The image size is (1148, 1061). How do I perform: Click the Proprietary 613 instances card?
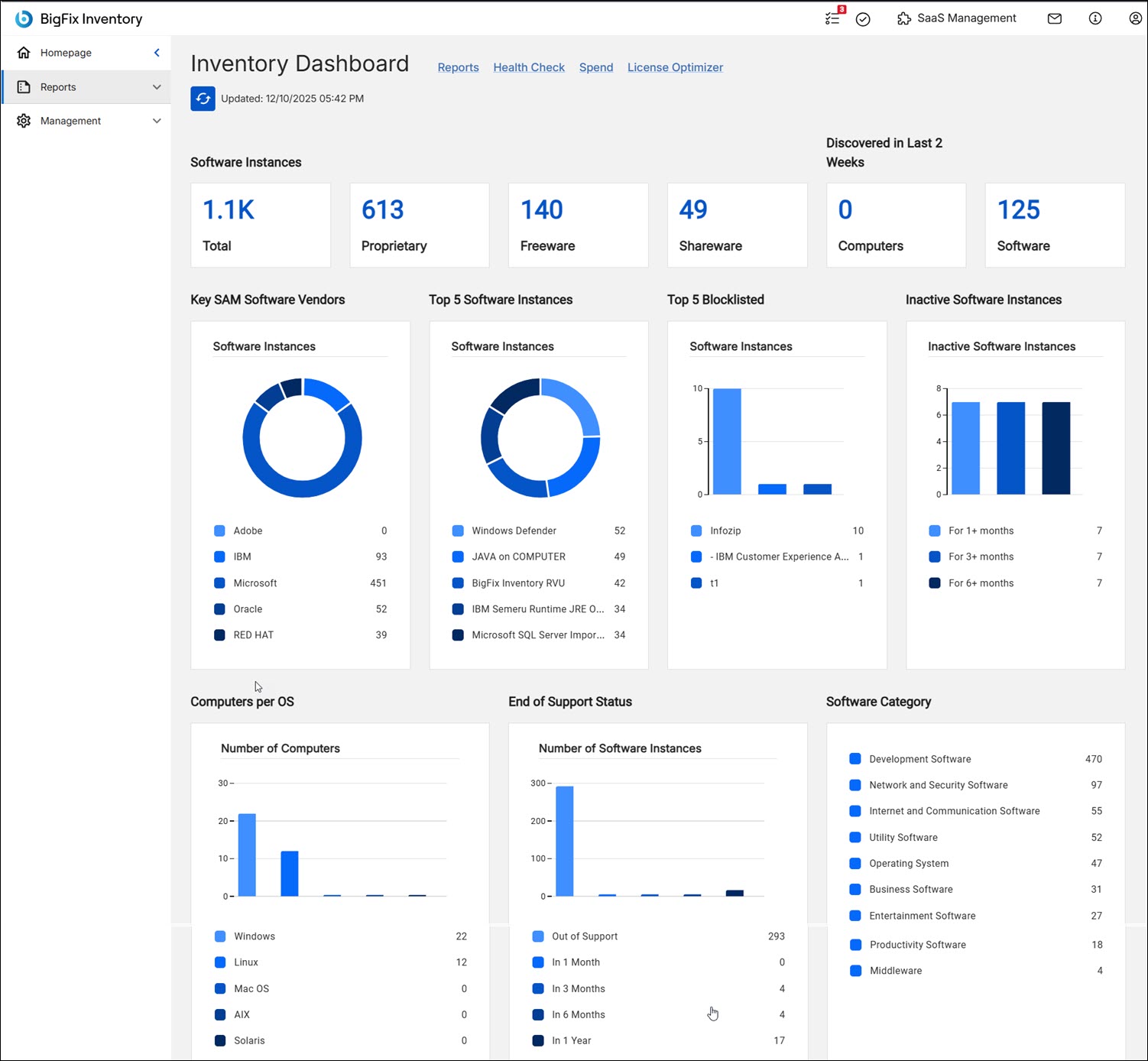(419, 225)
